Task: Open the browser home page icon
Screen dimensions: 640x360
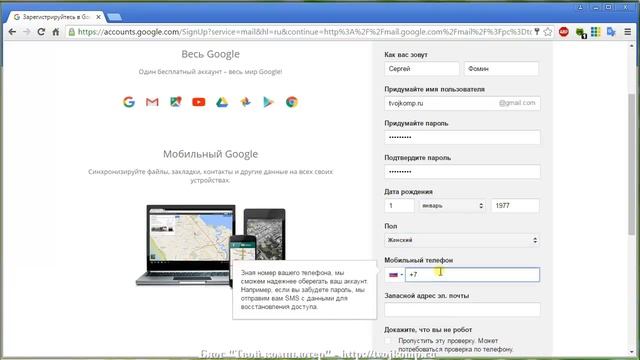Action: 56,31
